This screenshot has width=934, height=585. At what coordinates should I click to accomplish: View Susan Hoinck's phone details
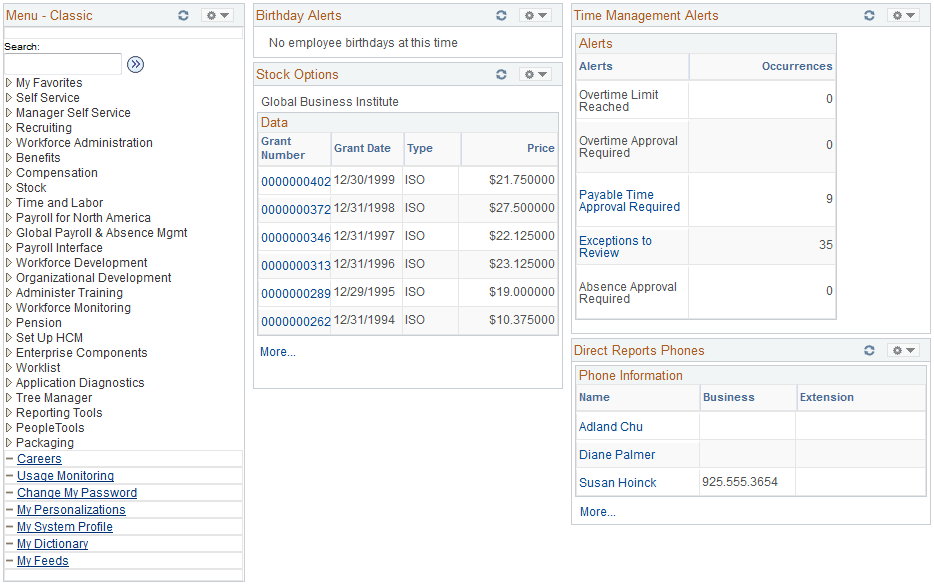[618, 482]
